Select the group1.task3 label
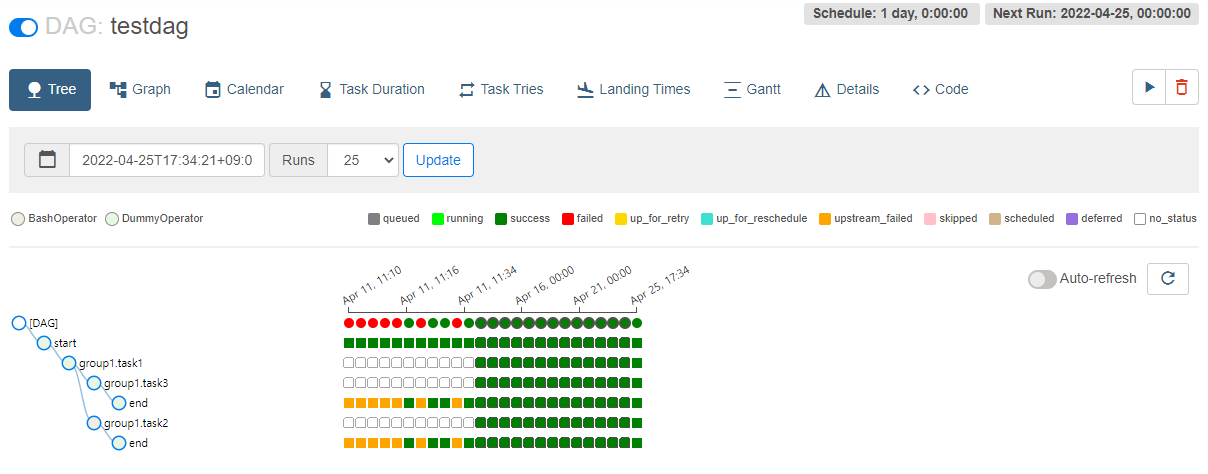Viewport: 1208px width, 474px height. tap(136, 383)
